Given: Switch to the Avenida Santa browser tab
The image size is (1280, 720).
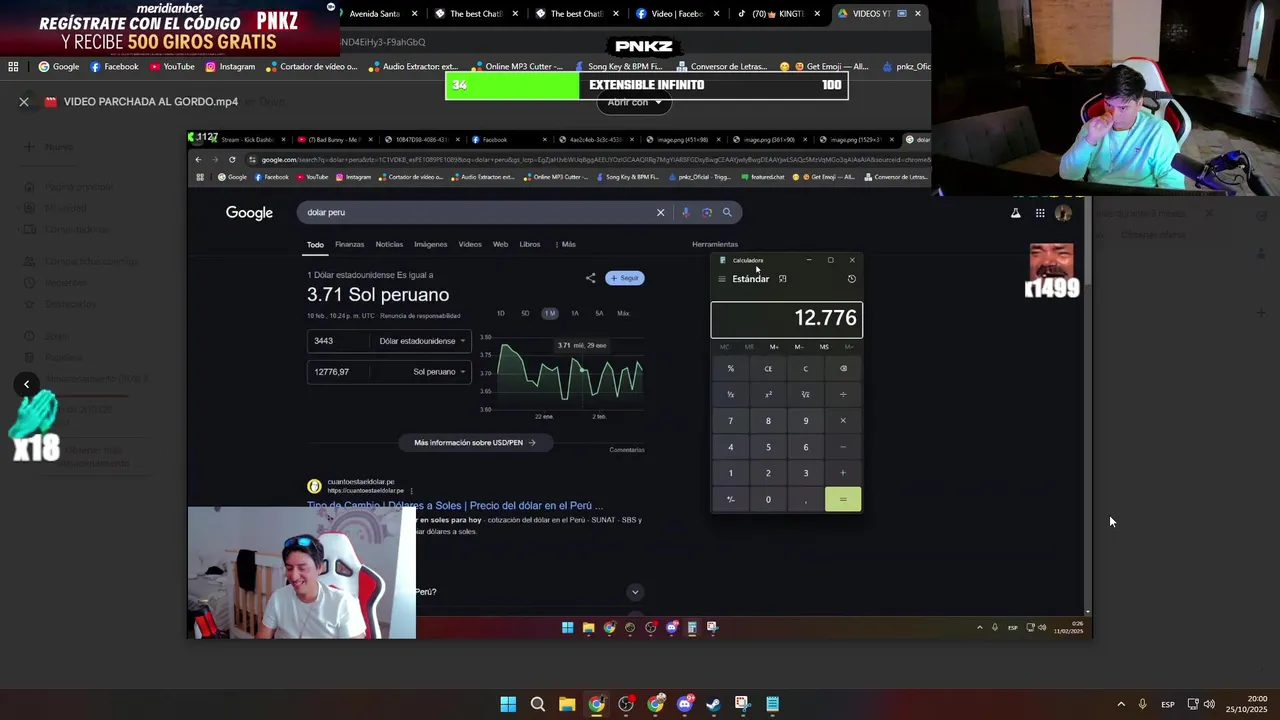Looking at the screenshot, I should click(375, 14).
